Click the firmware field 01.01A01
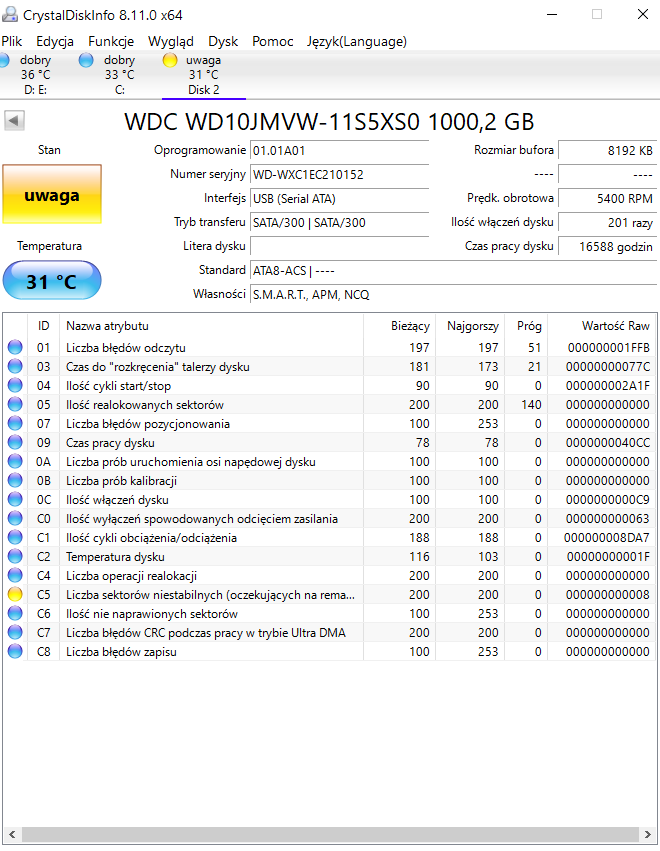Image resolution: width=660 pixels, height=851 pixels. click(339, 150)
